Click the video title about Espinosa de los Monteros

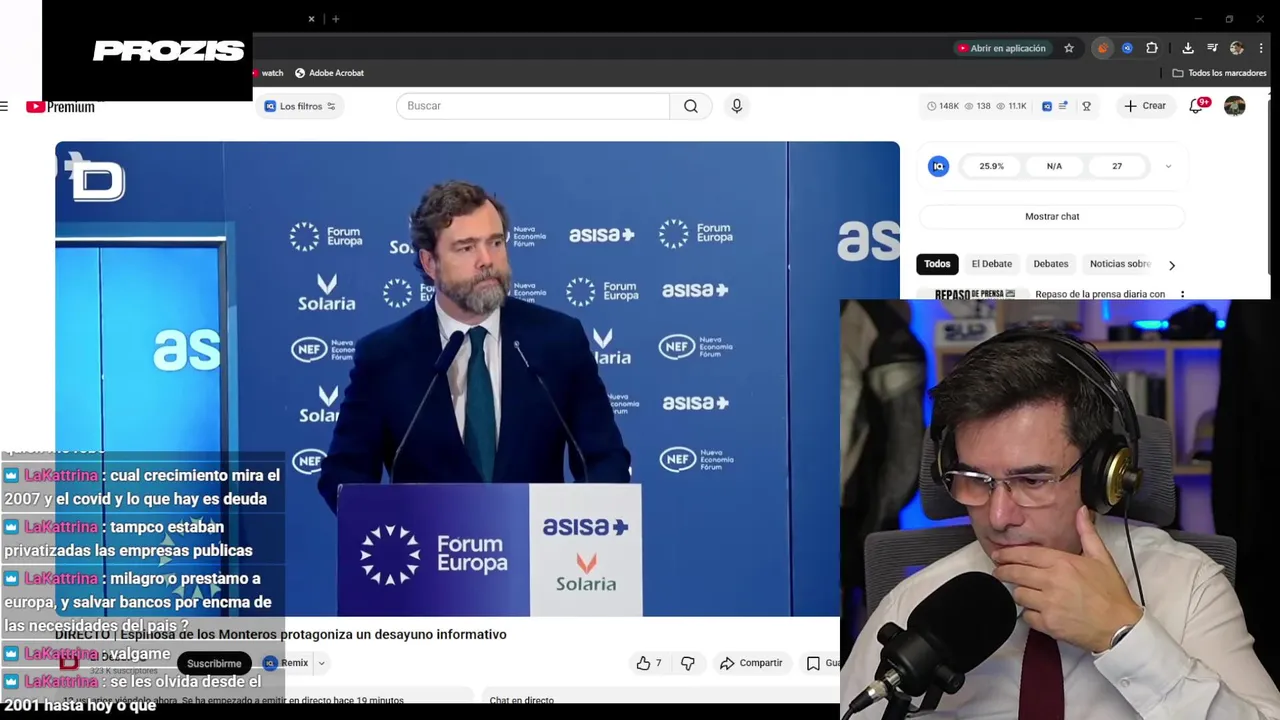(281, 634)
